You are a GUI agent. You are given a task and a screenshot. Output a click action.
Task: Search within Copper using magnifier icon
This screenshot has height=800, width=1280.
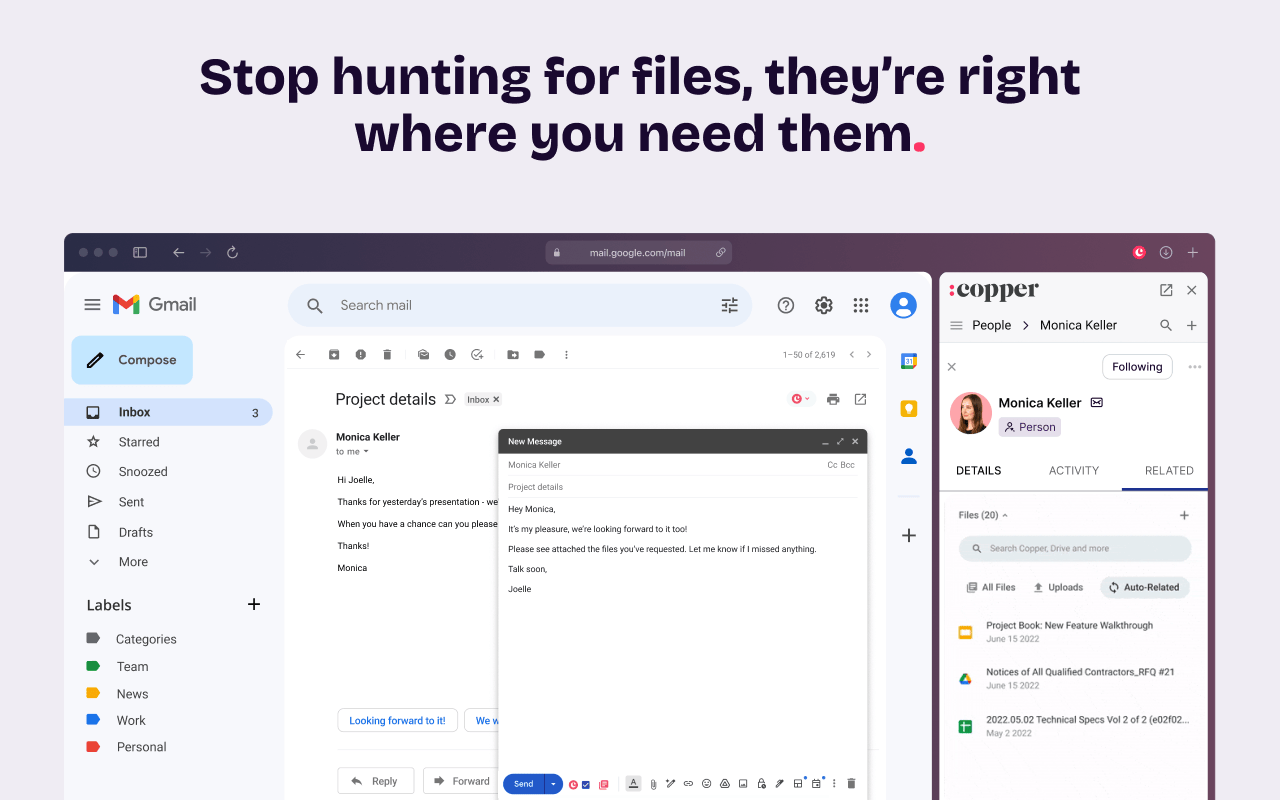1166,325
